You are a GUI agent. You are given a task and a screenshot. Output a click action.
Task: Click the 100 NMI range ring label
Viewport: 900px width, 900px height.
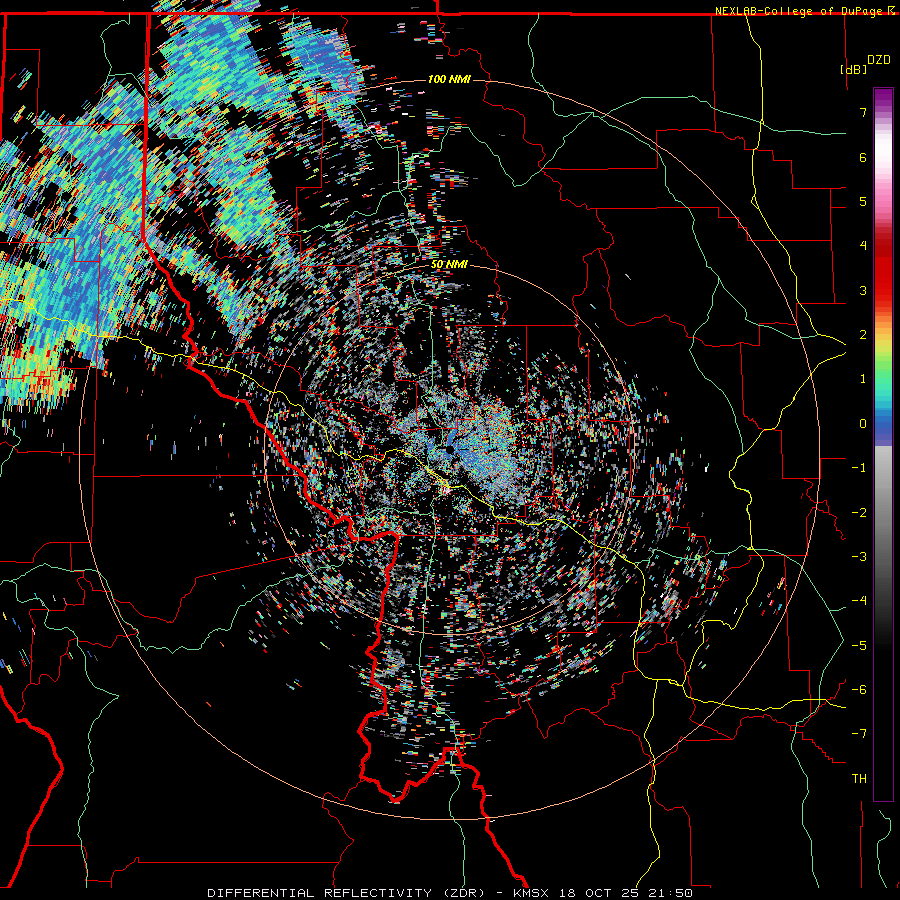click(449, 79)
